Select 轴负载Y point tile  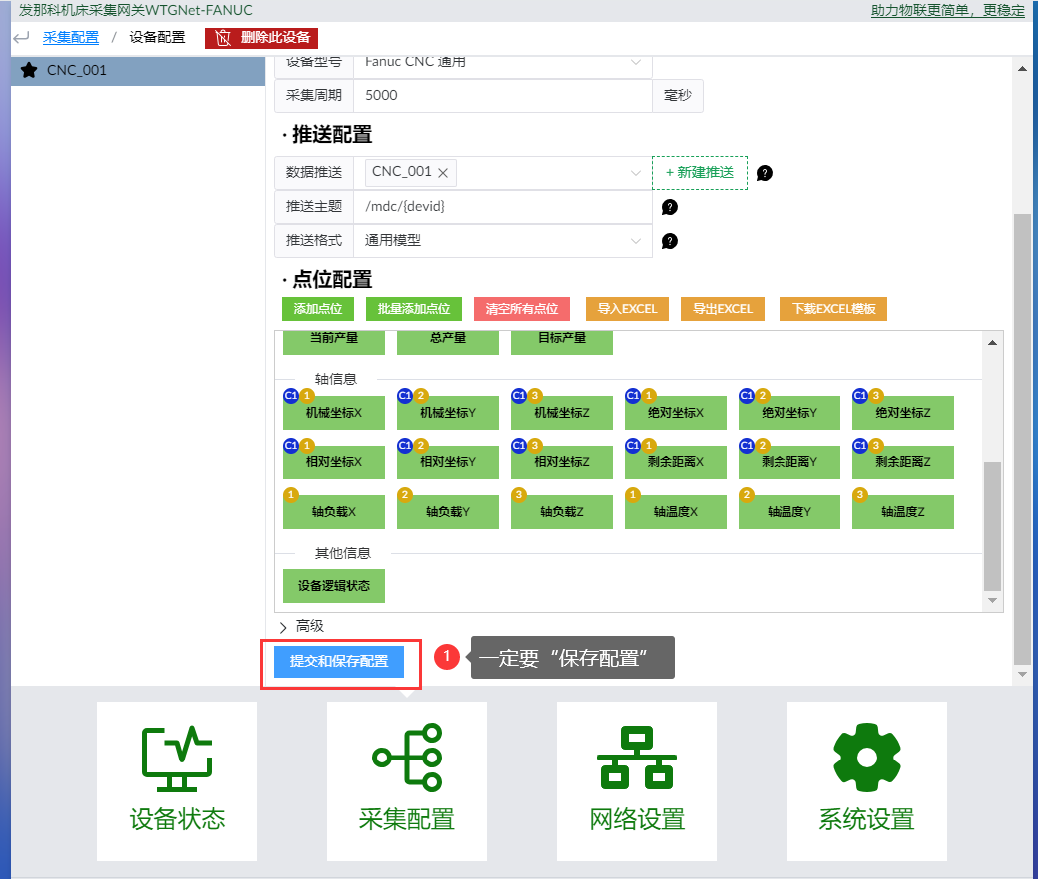tap(448, 512)
